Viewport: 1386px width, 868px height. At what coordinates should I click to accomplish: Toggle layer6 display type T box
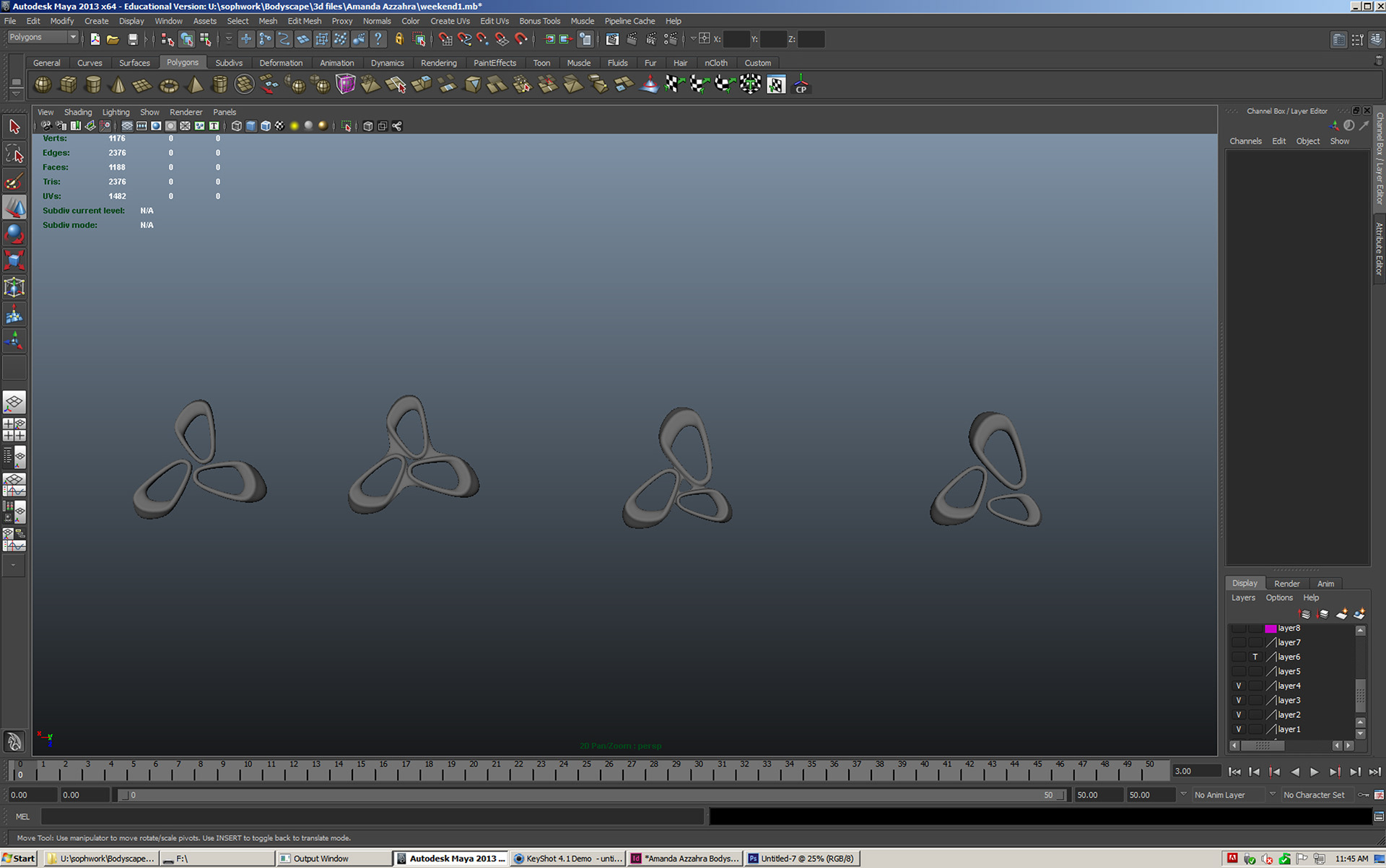pyautogui.click(x=1255, y=657)
